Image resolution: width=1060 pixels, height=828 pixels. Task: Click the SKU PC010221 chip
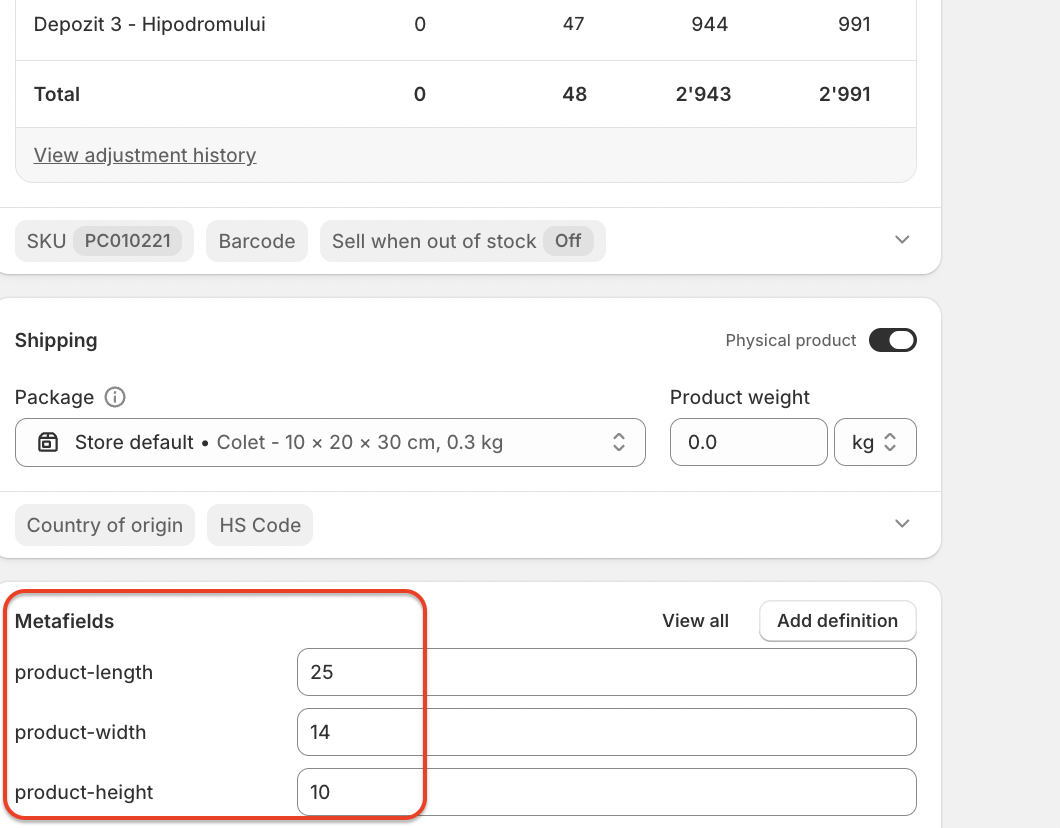104,241
